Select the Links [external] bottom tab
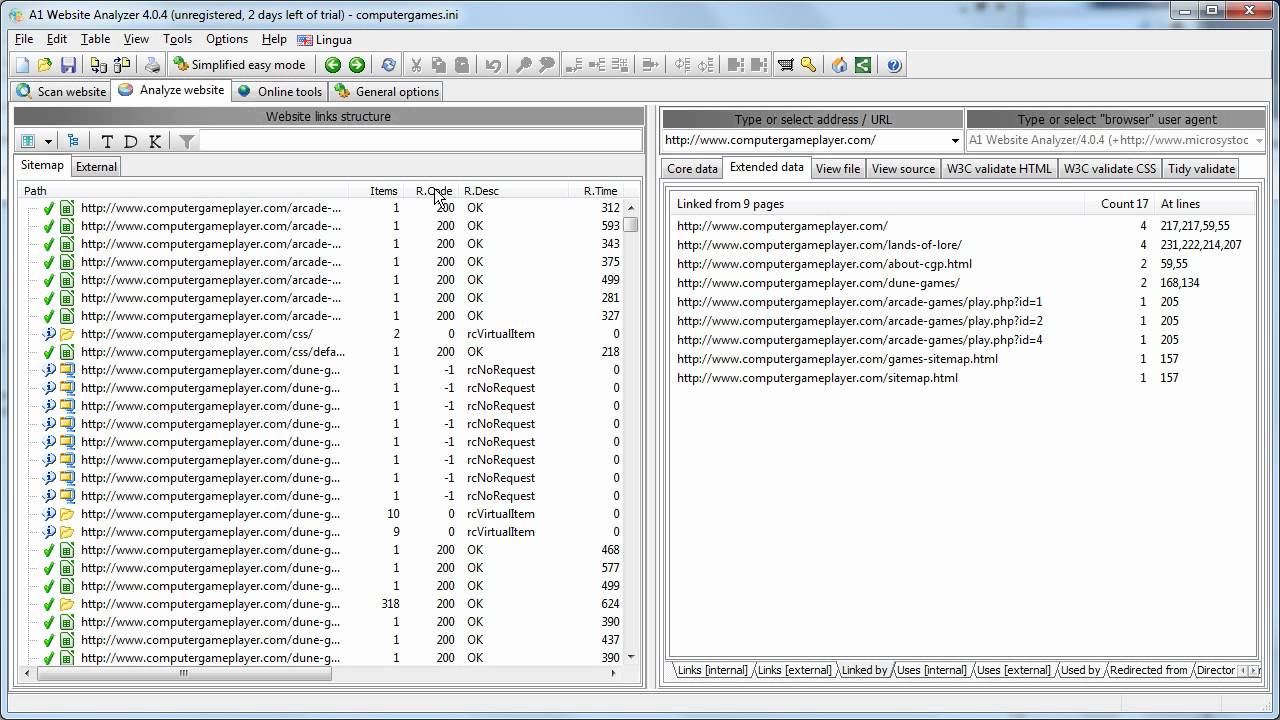 tap(794, 670)
